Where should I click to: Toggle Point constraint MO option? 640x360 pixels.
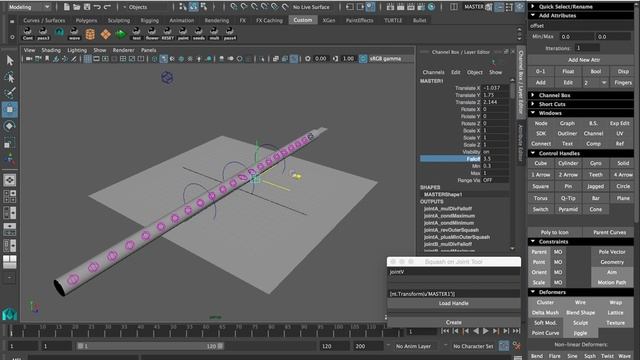(x=558, y=262)
